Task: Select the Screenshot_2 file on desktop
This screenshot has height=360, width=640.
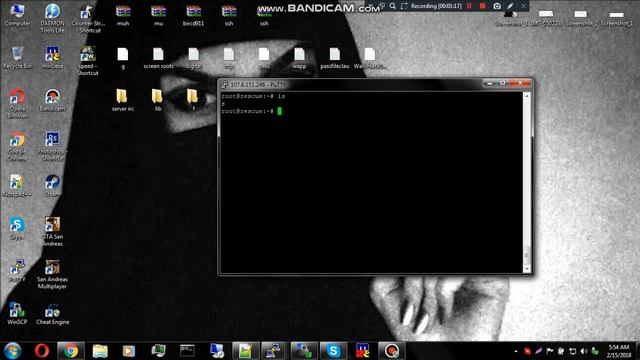Action: [581, 18]
